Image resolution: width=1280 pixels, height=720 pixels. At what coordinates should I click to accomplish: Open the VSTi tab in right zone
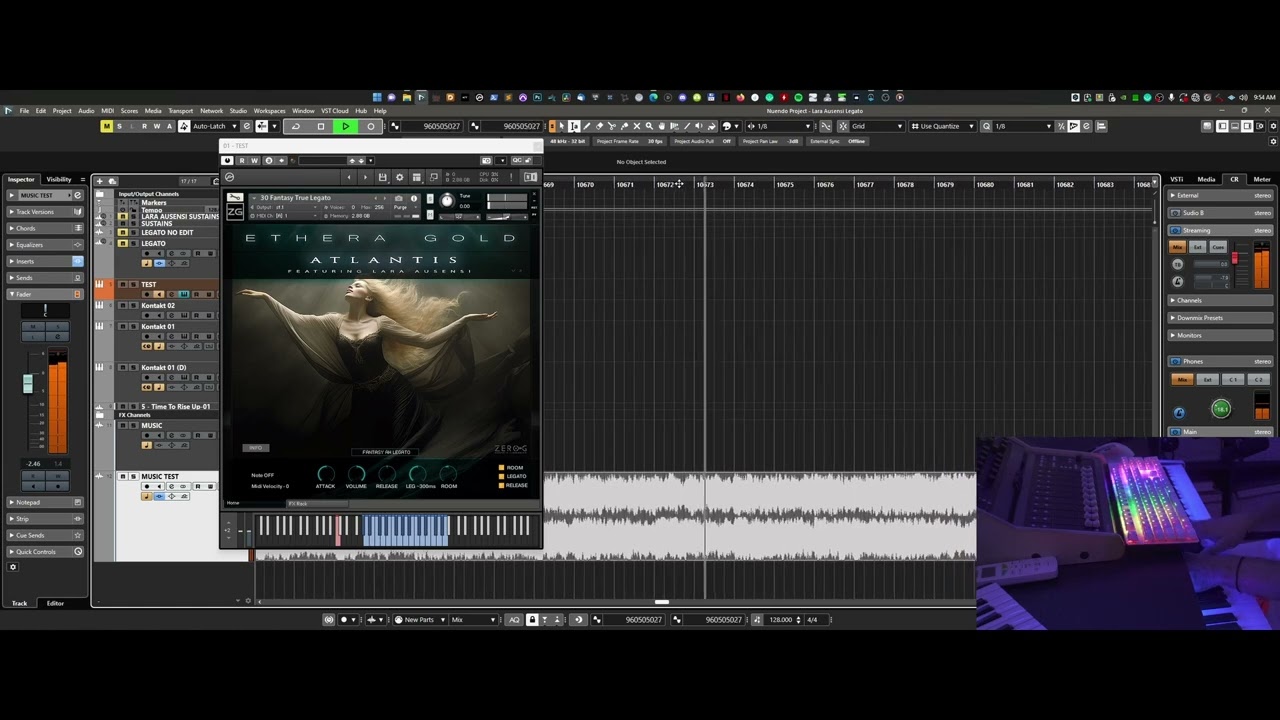[x=1177, y=179]
